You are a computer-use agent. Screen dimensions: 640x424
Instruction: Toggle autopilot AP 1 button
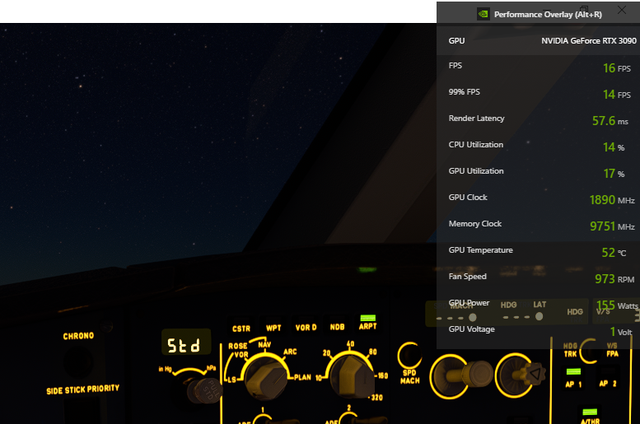coord(573,377)
